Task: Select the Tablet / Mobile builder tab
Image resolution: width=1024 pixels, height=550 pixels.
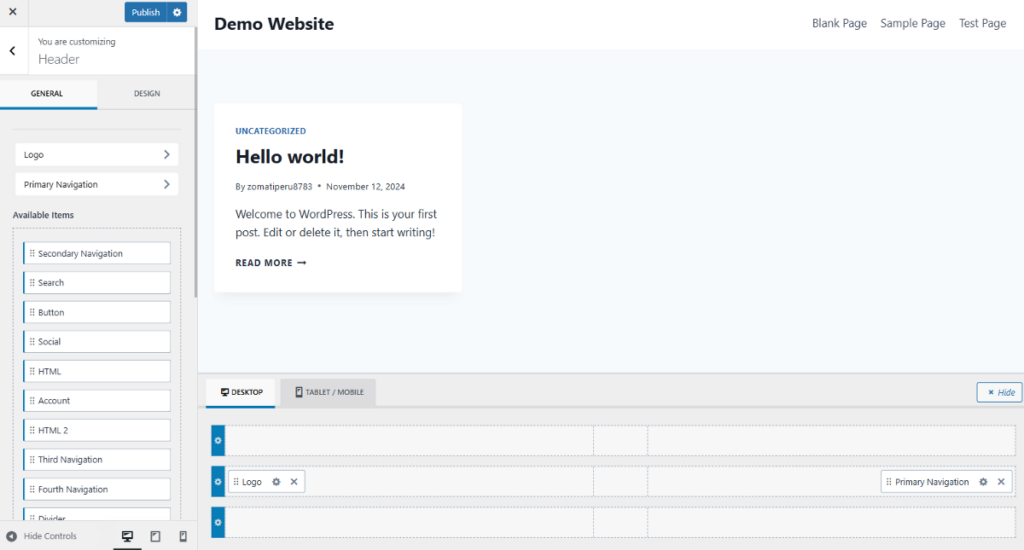Action: [x=328, y=393]
